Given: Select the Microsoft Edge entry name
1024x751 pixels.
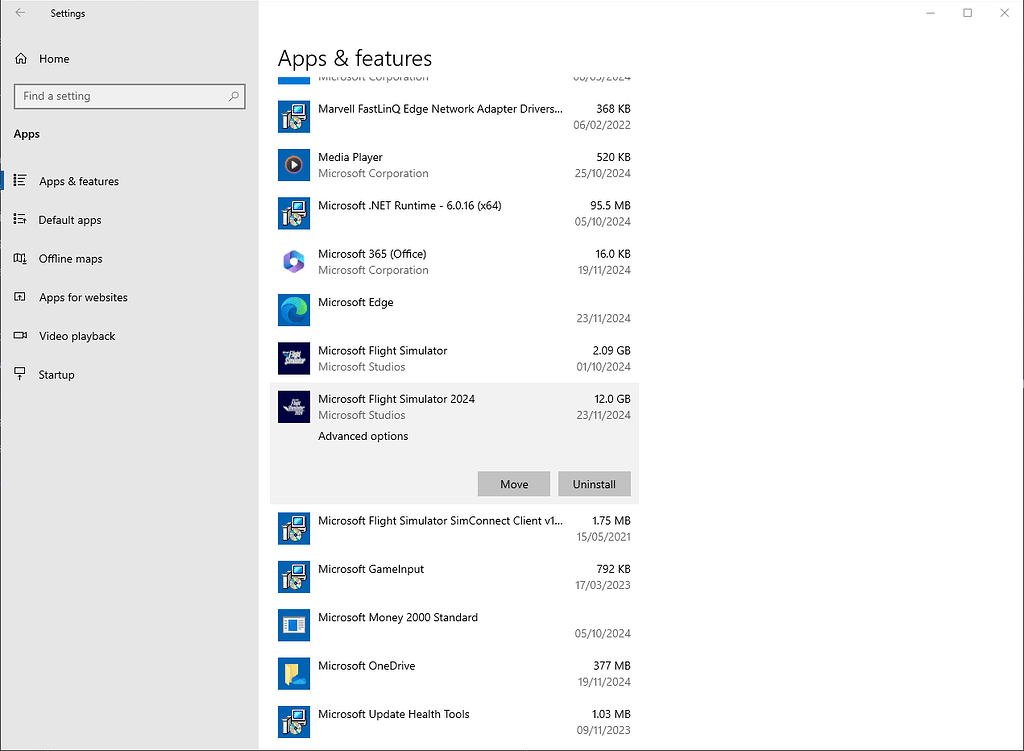Looking at the screenshot, I should click(355, 302).
